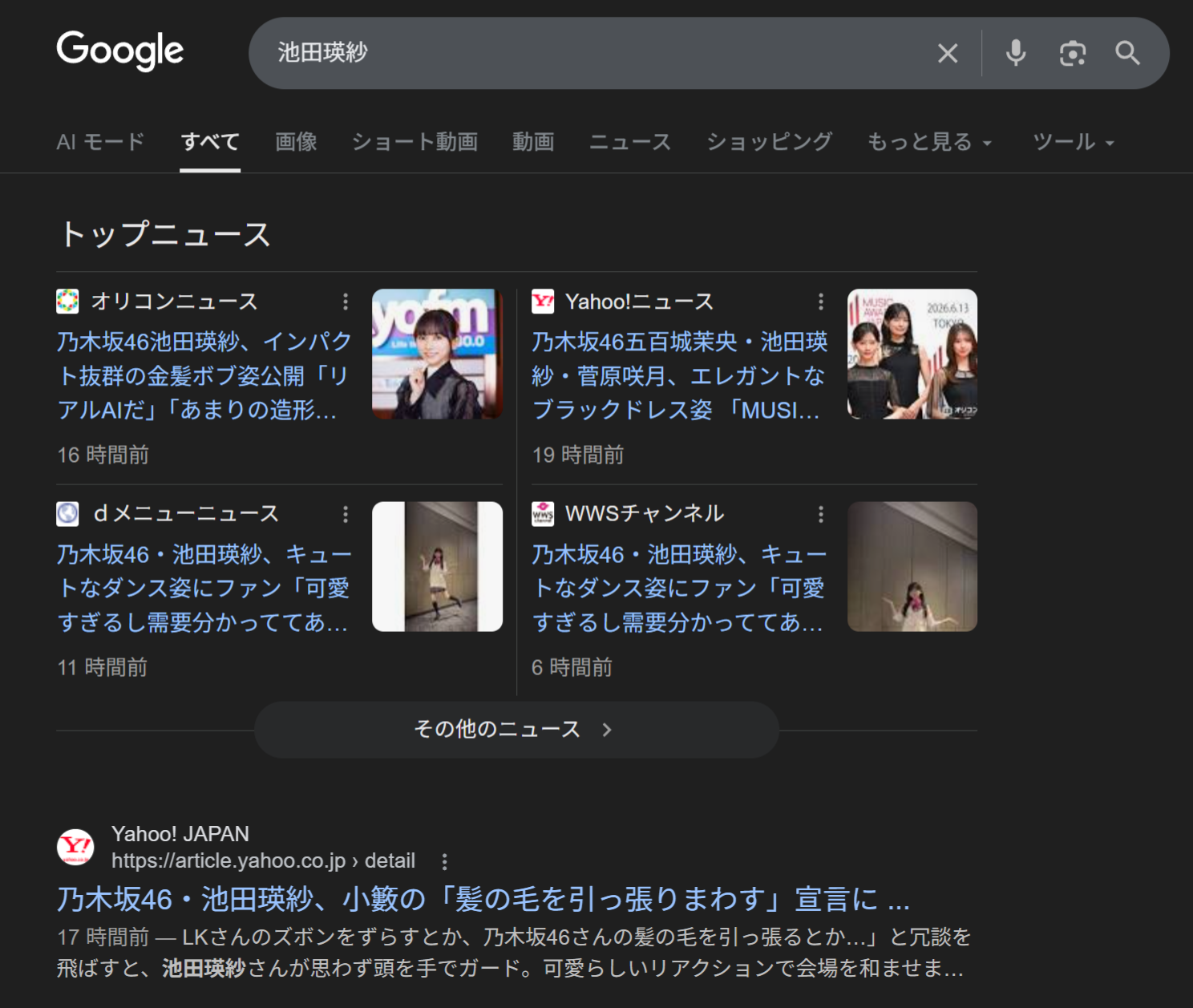Open the AI モード tab
Viewport: 1193px width, 1008px height.
coord(100,142)
